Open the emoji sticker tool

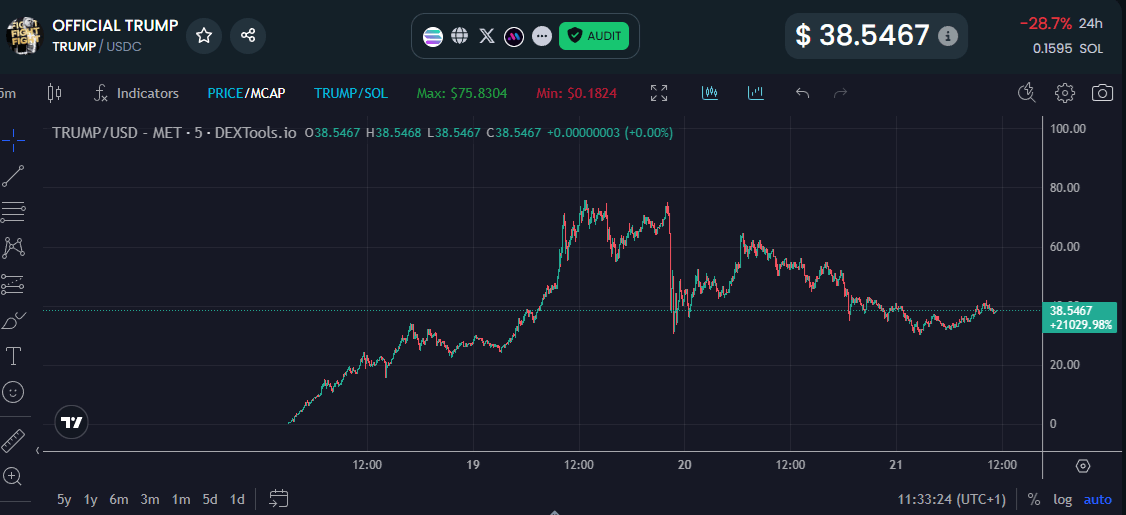(x=14, y=392)
